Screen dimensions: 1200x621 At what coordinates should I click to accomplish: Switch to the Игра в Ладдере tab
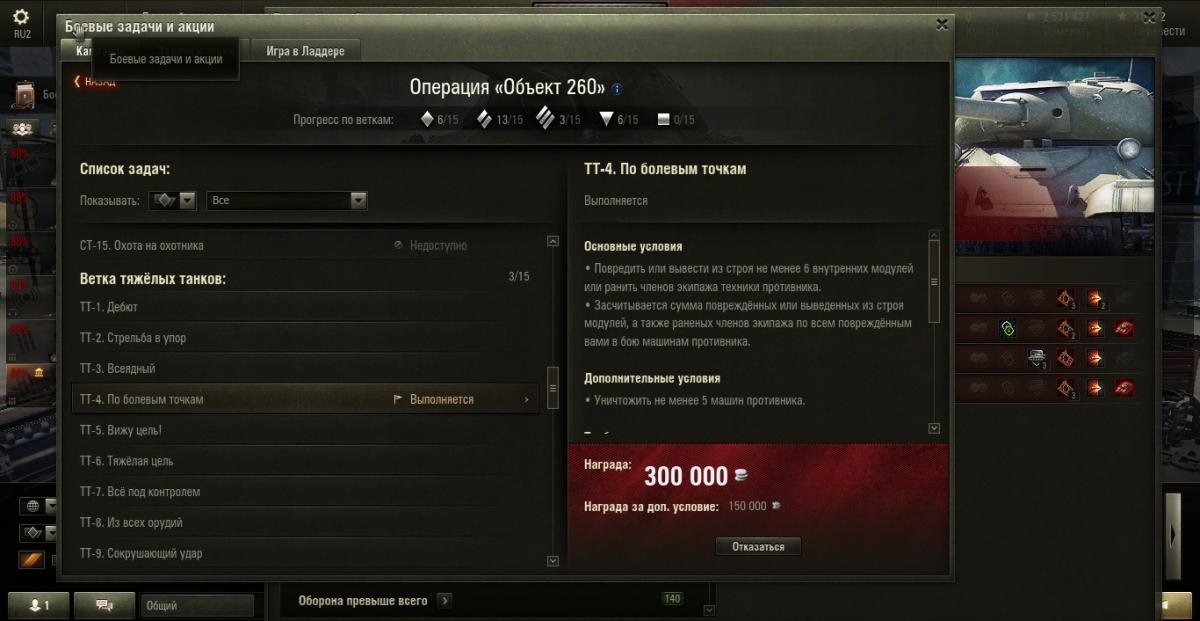(x=305, y=51)
